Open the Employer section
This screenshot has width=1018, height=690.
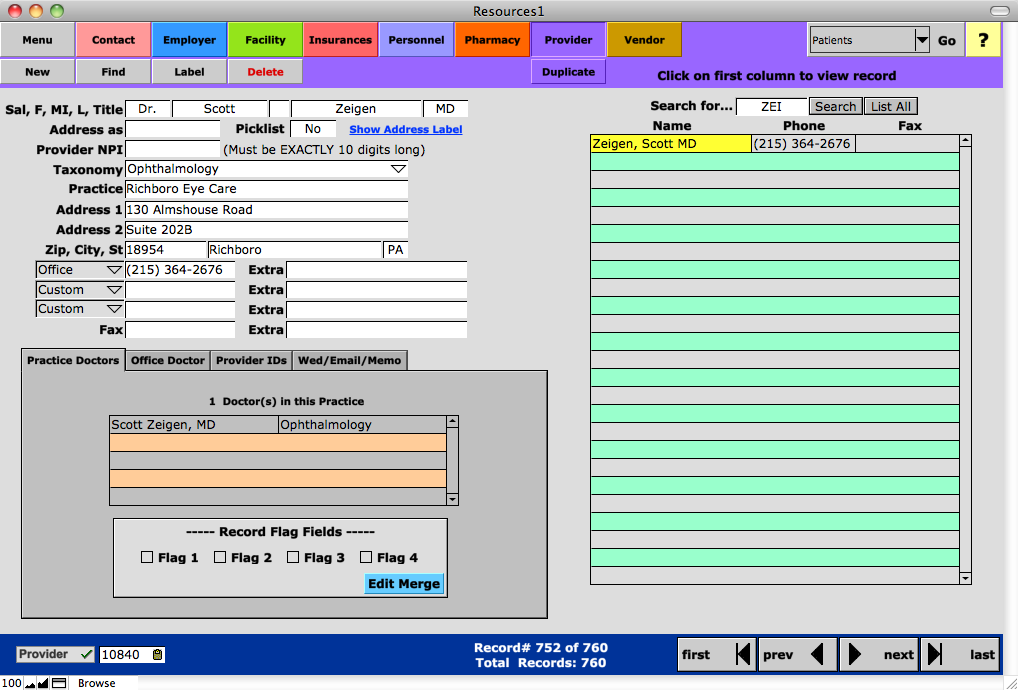click(189, 40)
